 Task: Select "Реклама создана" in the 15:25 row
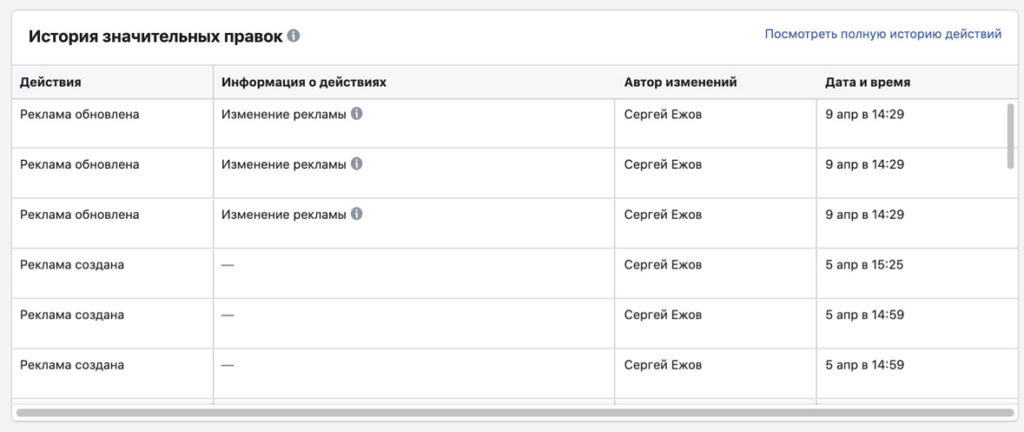72,265
